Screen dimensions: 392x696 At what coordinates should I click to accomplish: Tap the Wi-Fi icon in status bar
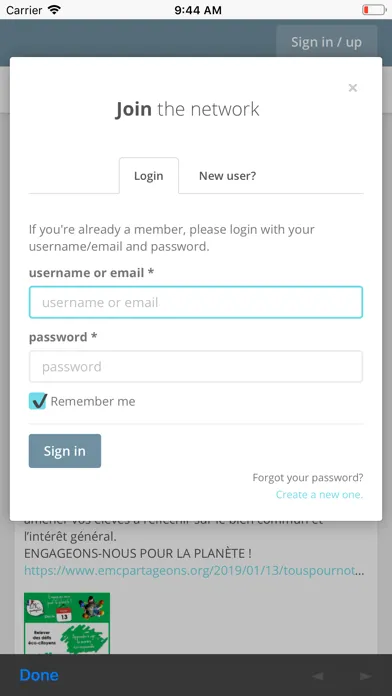(x=55, y=10)
